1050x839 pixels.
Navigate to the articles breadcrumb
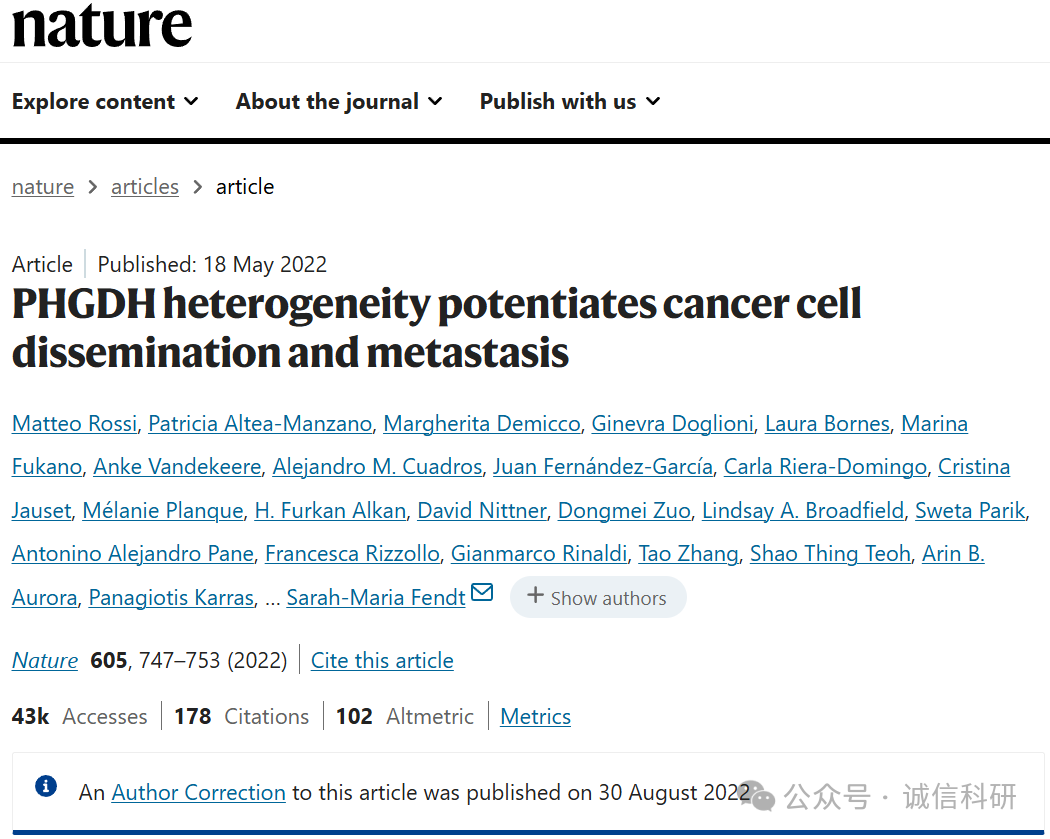(x=145, y=187)
